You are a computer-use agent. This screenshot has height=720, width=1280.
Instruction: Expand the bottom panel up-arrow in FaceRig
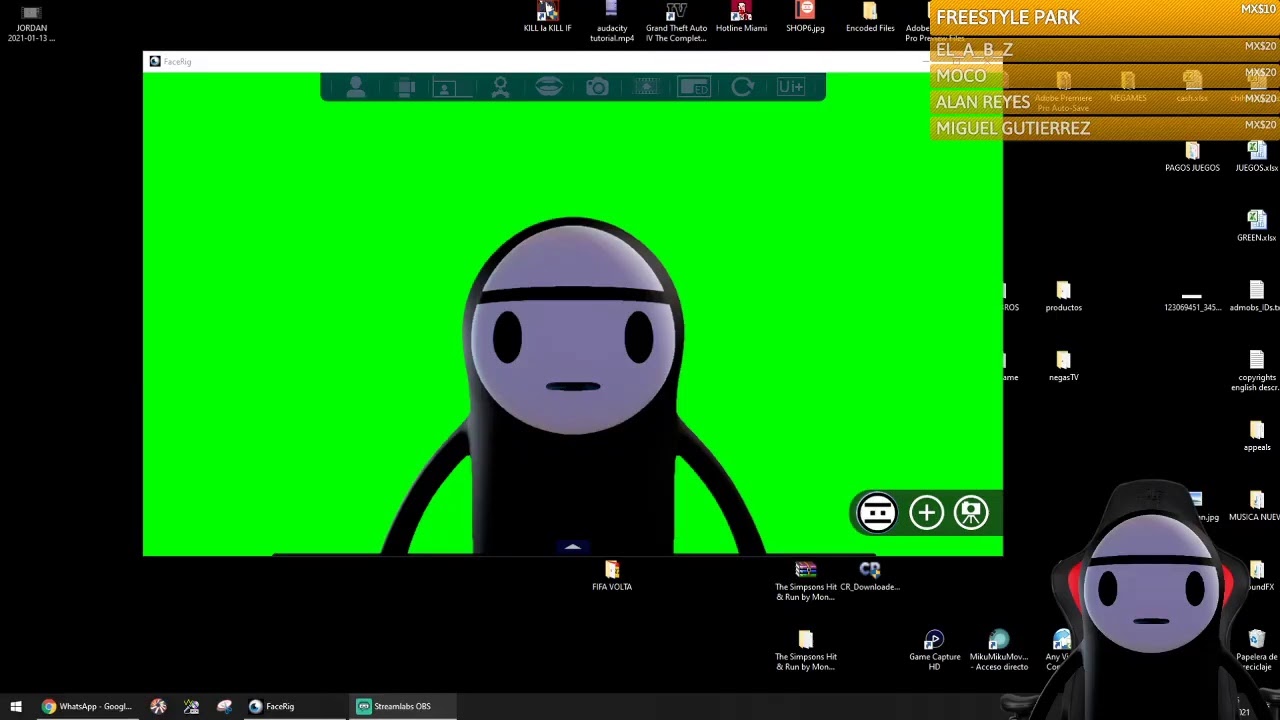pyautogui.click(x=573, y=547)
